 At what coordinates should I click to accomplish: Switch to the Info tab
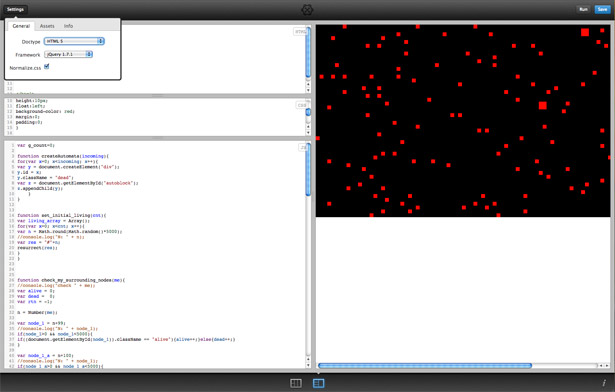point(68,26)
